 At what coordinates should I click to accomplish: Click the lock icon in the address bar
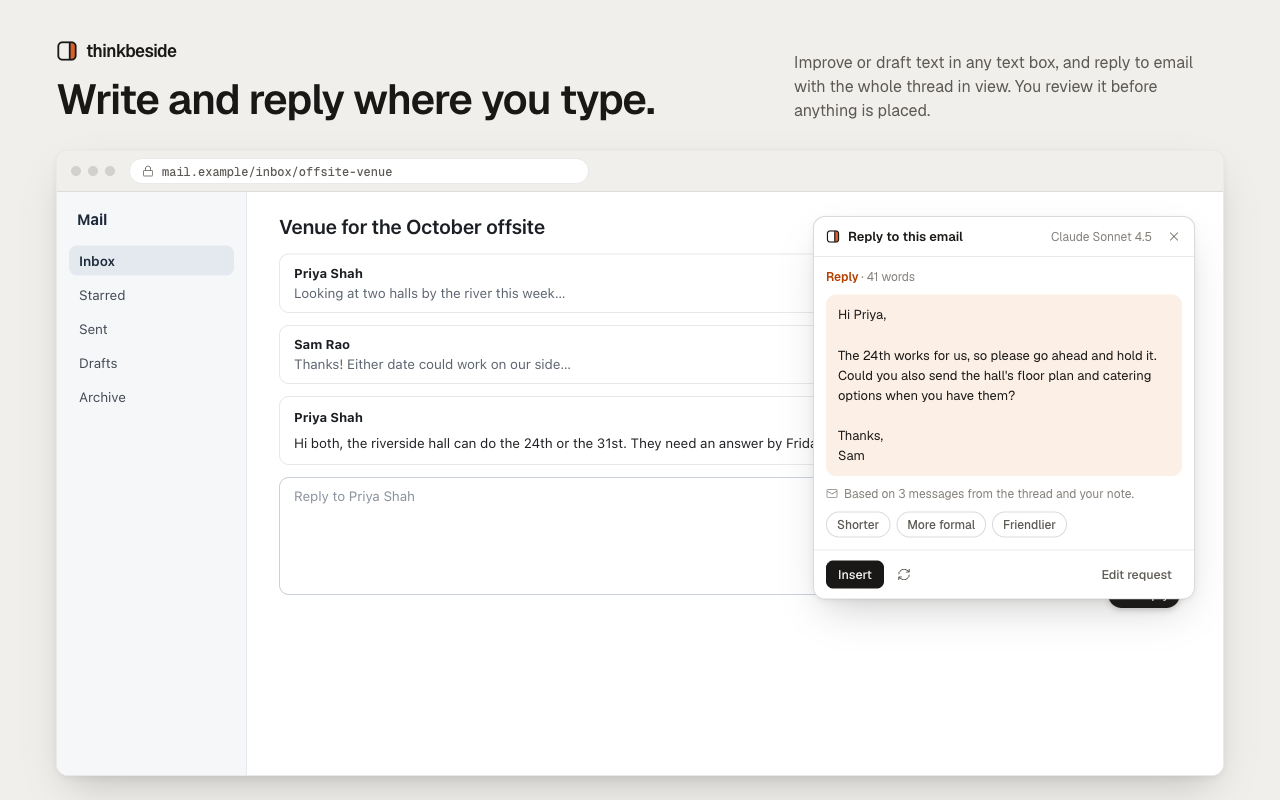coord(148,172)
